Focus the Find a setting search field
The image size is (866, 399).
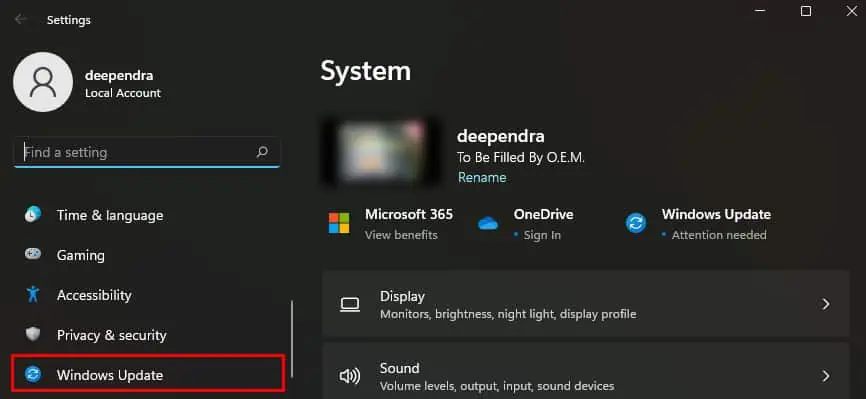(147, 152)
